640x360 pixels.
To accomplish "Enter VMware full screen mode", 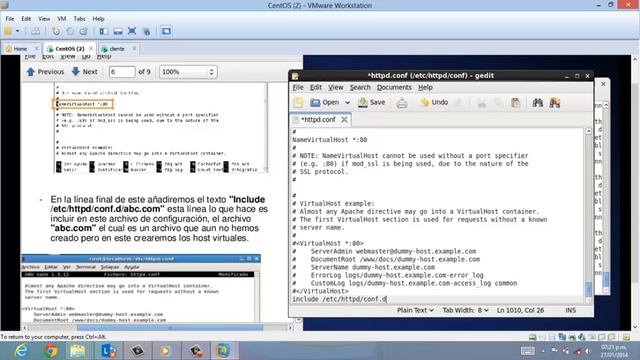I will [132, 31].
